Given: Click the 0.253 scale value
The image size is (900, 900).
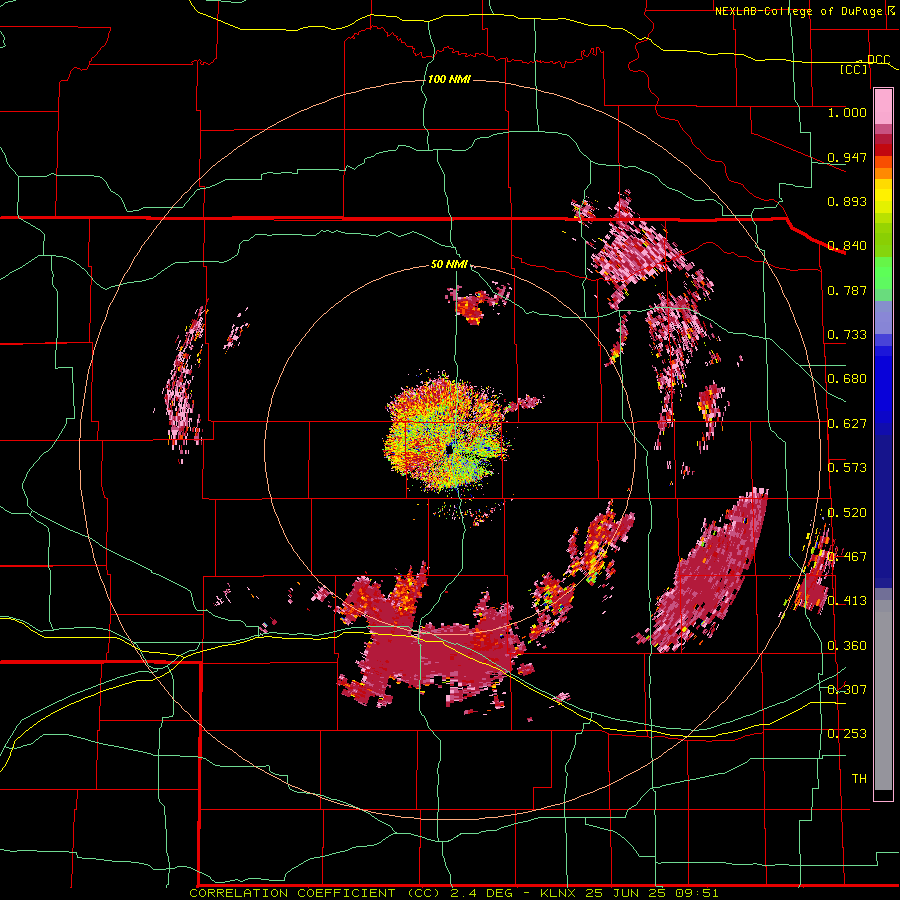Looking at the screenshot, I should click(x=847, y=734).
